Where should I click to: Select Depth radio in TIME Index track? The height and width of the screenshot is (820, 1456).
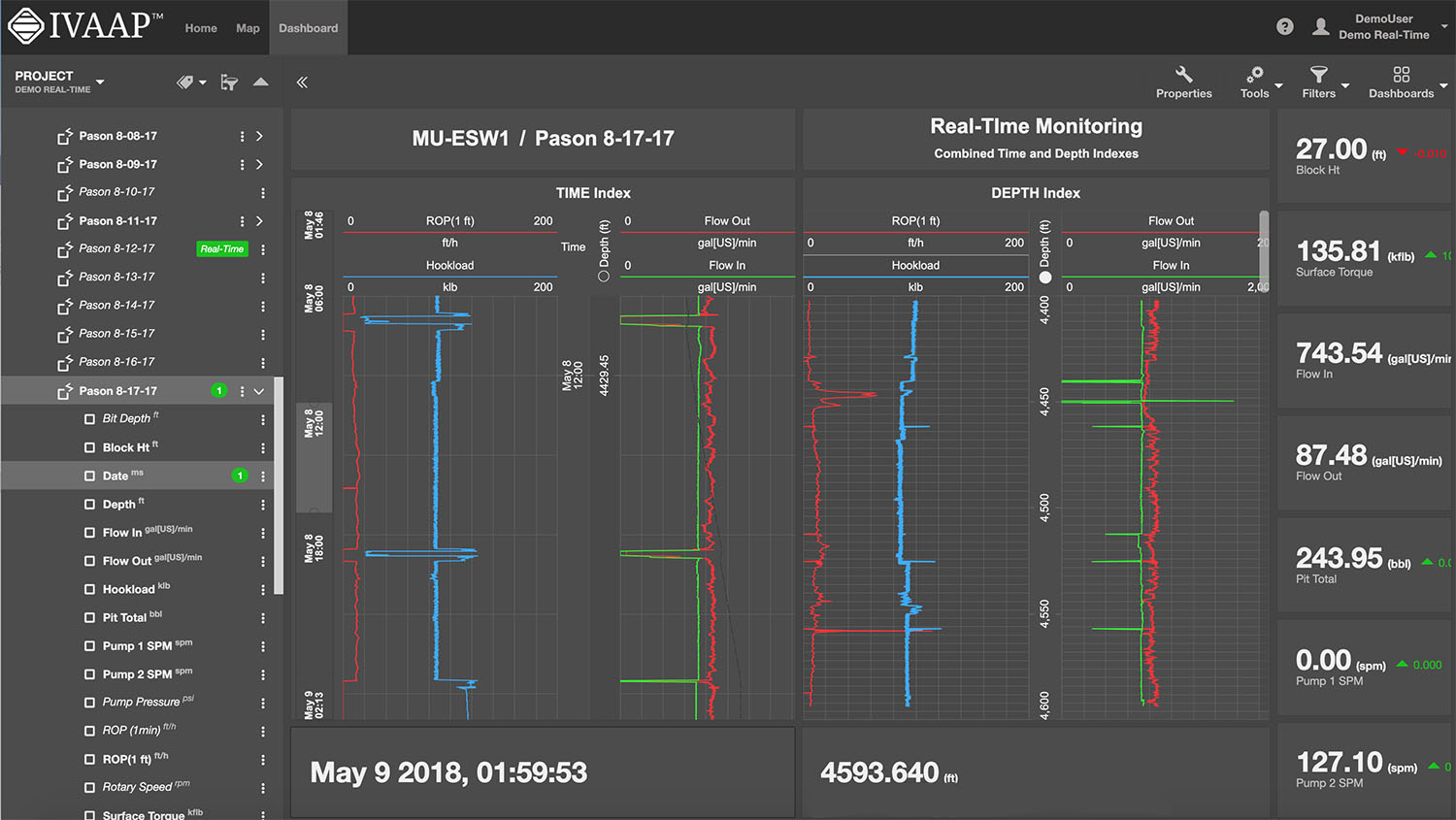click(604, 277)
